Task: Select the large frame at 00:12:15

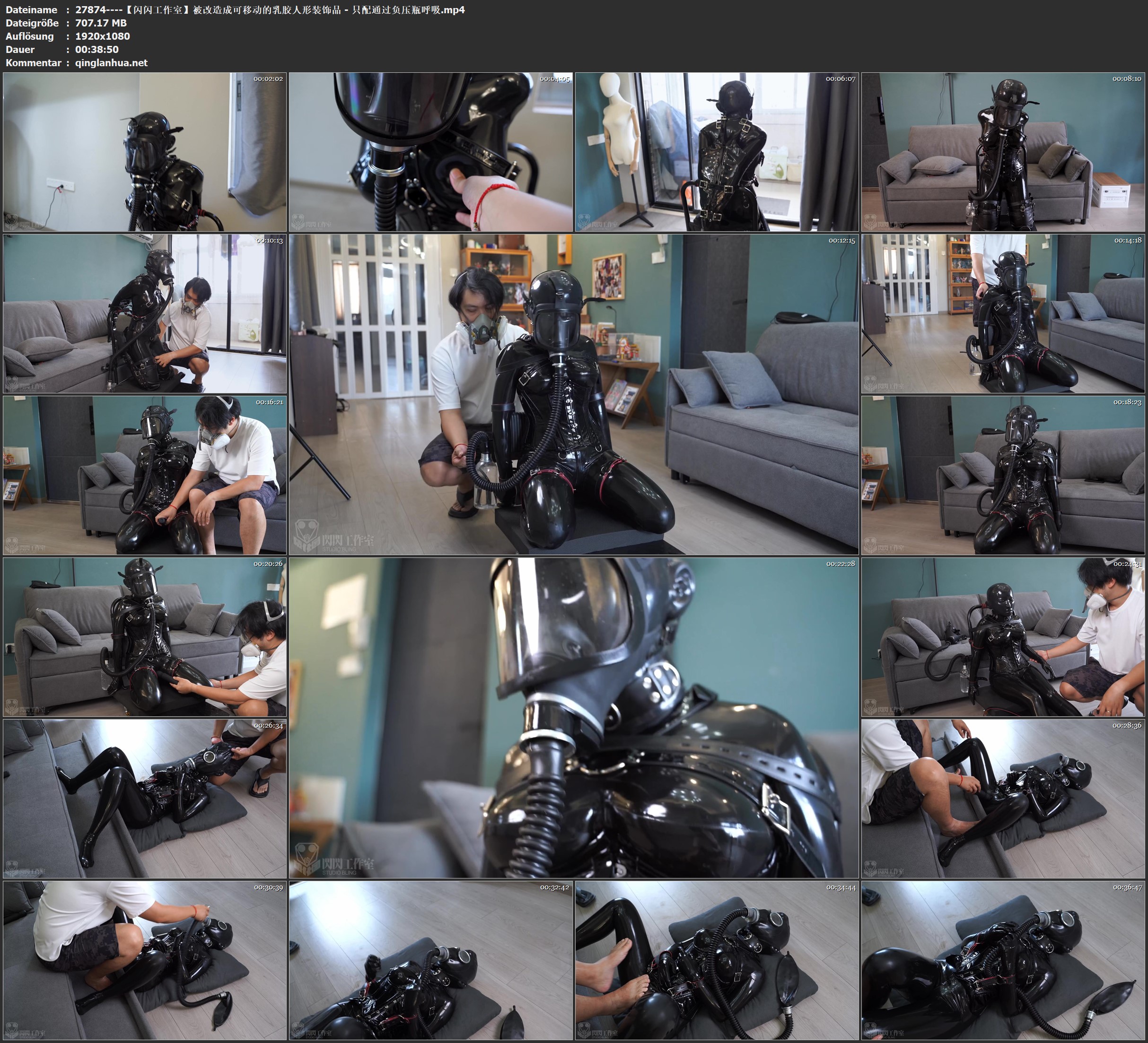Action: click(573, 394)
